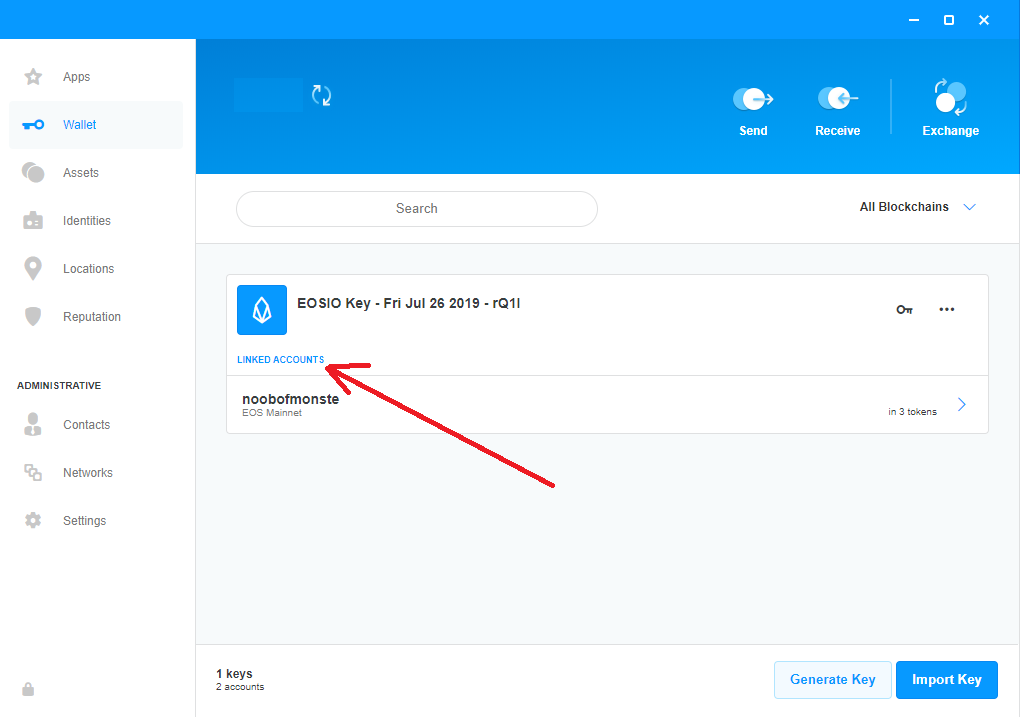Viewport: 1020px width, 717px height.
Task: Lock Scatter with the padlock icon
Action: pos(28,689)
